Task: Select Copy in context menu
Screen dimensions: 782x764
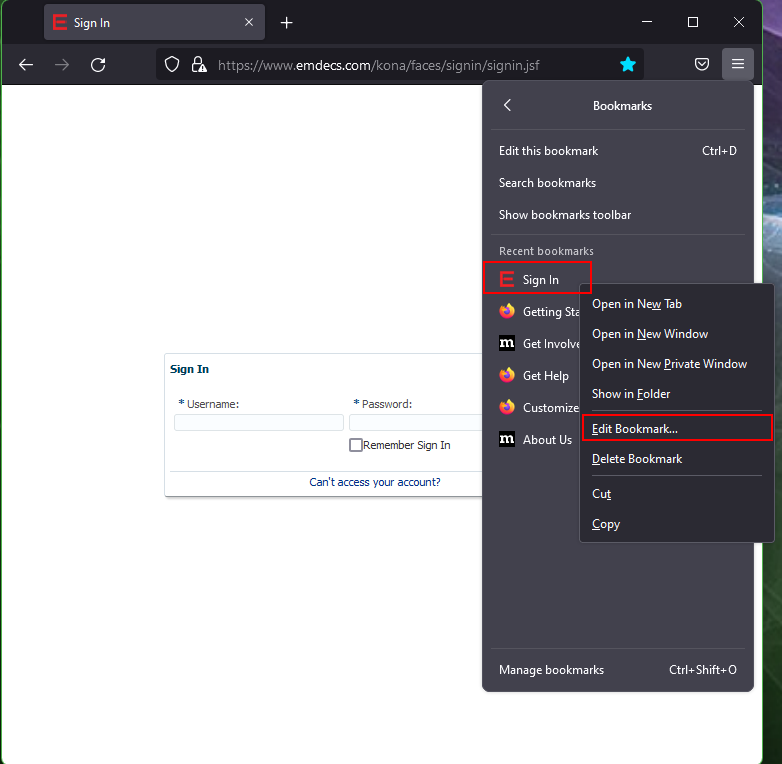Action: coord(676,524)
